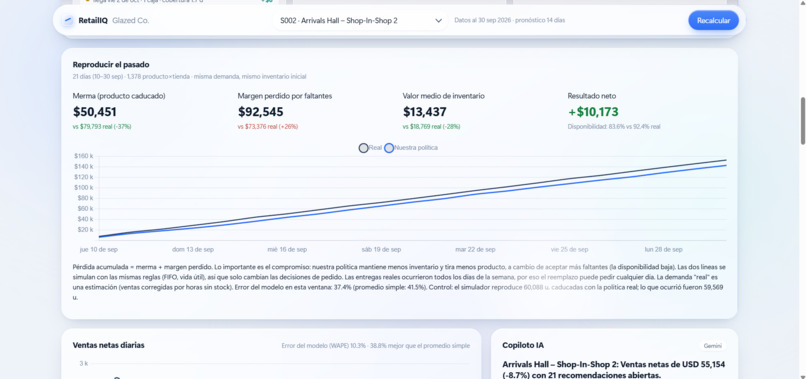This screenshot has height=379, width=806.
Task: Click the 'Disponibilidad: 83.6% vs 92.4% real' text
Action: tap(614, 127)
